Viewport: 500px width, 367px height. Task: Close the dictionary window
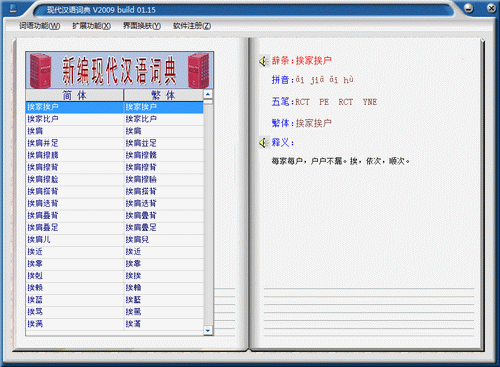click(x=491, y=8)
